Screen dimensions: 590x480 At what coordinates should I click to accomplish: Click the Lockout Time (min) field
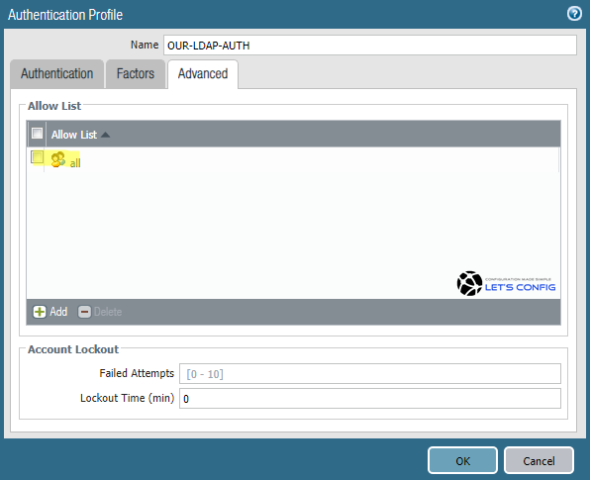370,398
